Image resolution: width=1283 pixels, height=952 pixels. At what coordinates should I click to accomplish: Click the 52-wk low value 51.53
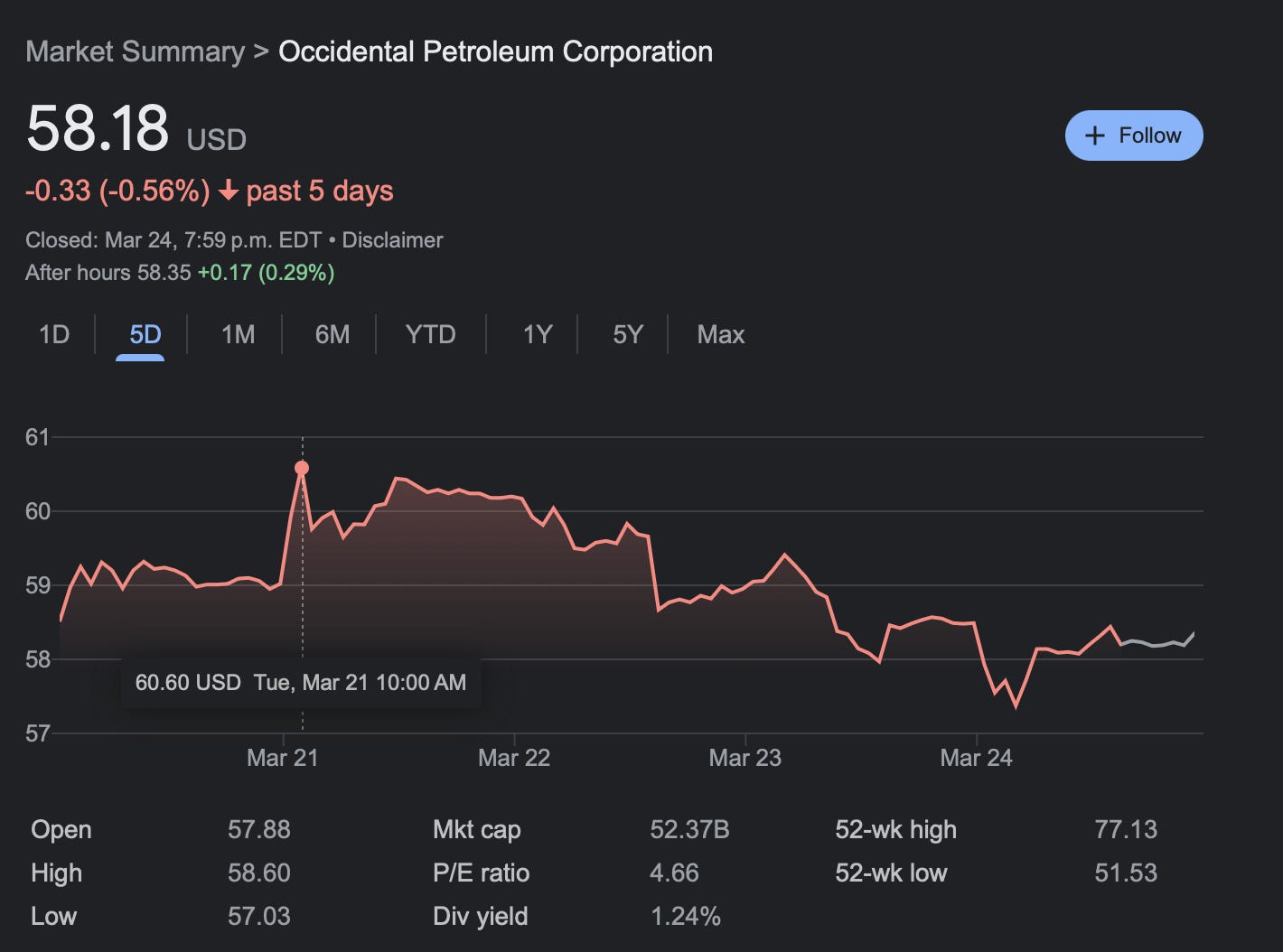click(1126, 873)
